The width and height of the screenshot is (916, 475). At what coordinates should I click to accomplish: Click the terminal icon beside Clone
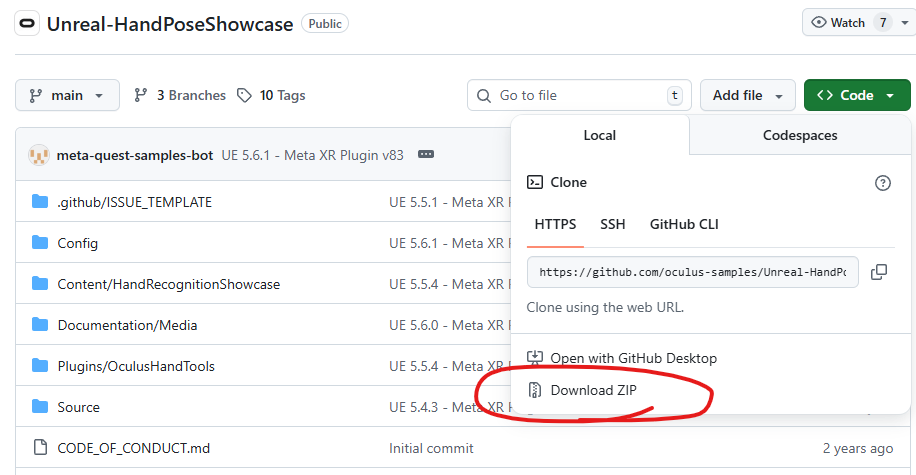click(535, 182)
